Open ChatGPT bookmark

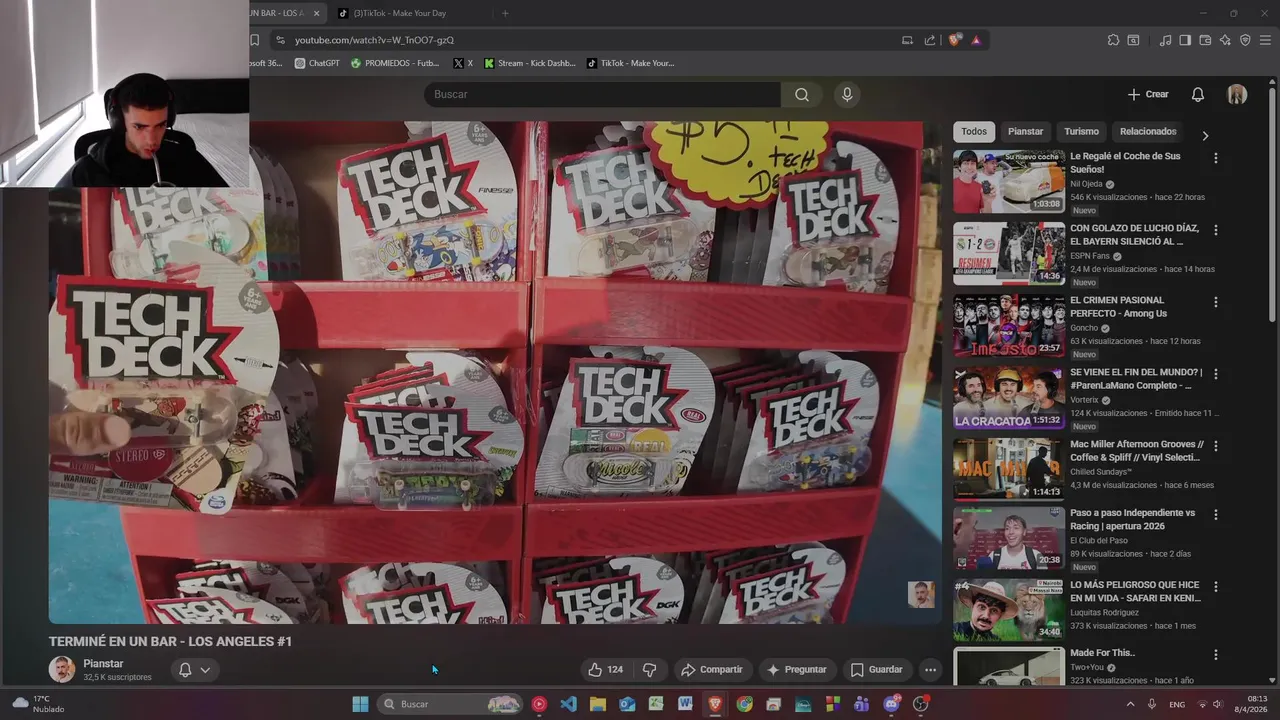click(x=317, y=63)
